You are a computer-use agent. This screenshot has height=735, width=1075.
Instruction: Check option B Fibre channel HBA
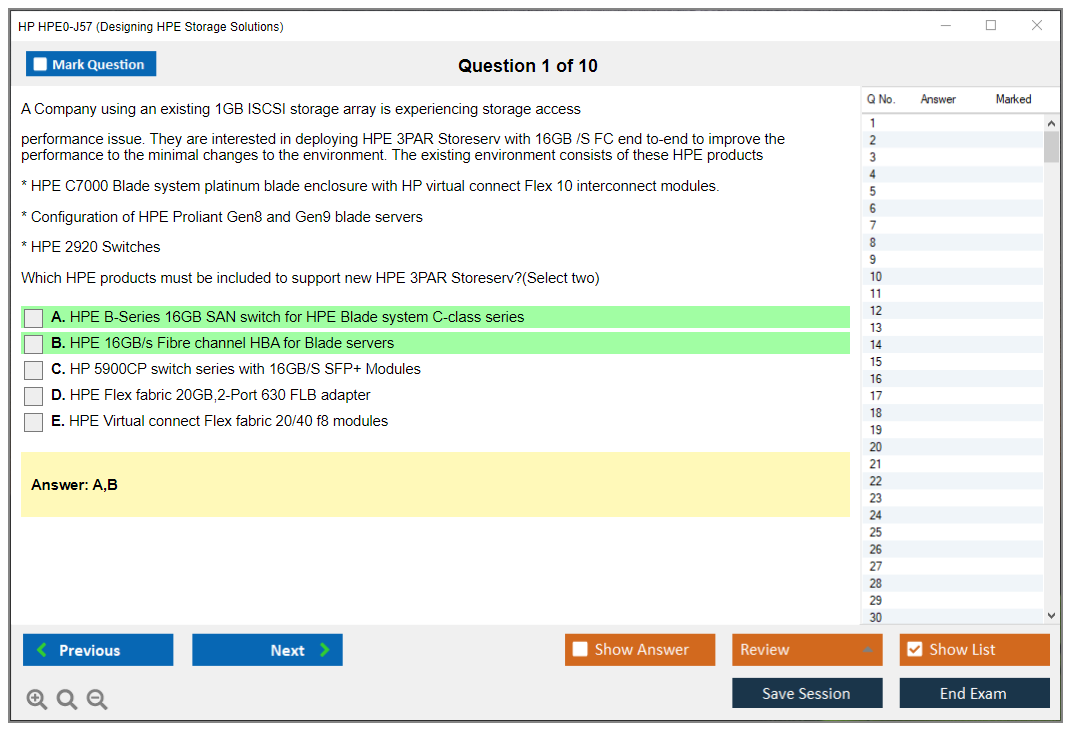[x=33, y=344]
